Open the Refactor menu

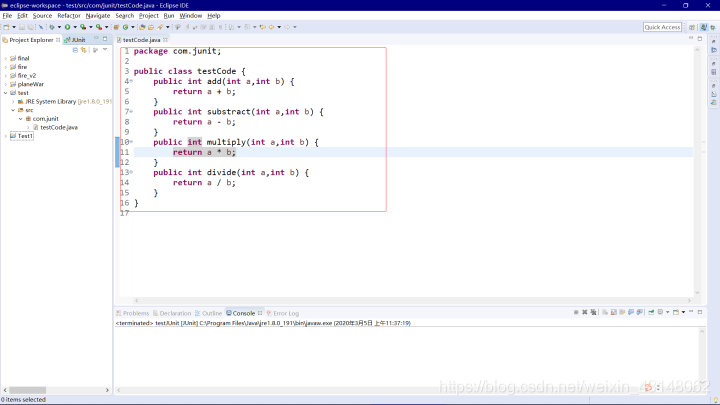coord(69,16)
